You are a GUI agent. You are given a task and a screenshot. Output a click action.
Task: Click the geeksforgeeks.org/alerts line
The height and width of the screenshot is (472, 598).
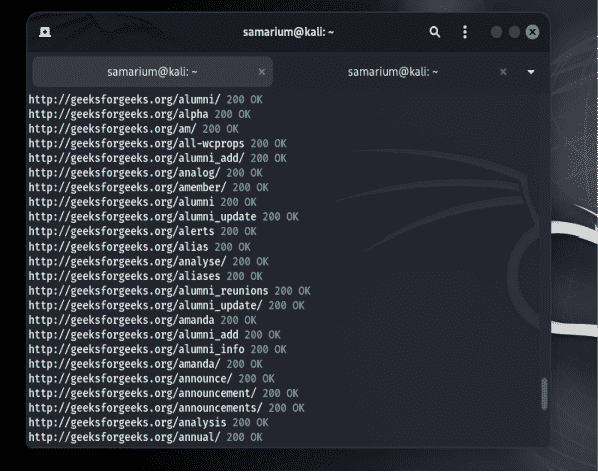coord(142,231)
